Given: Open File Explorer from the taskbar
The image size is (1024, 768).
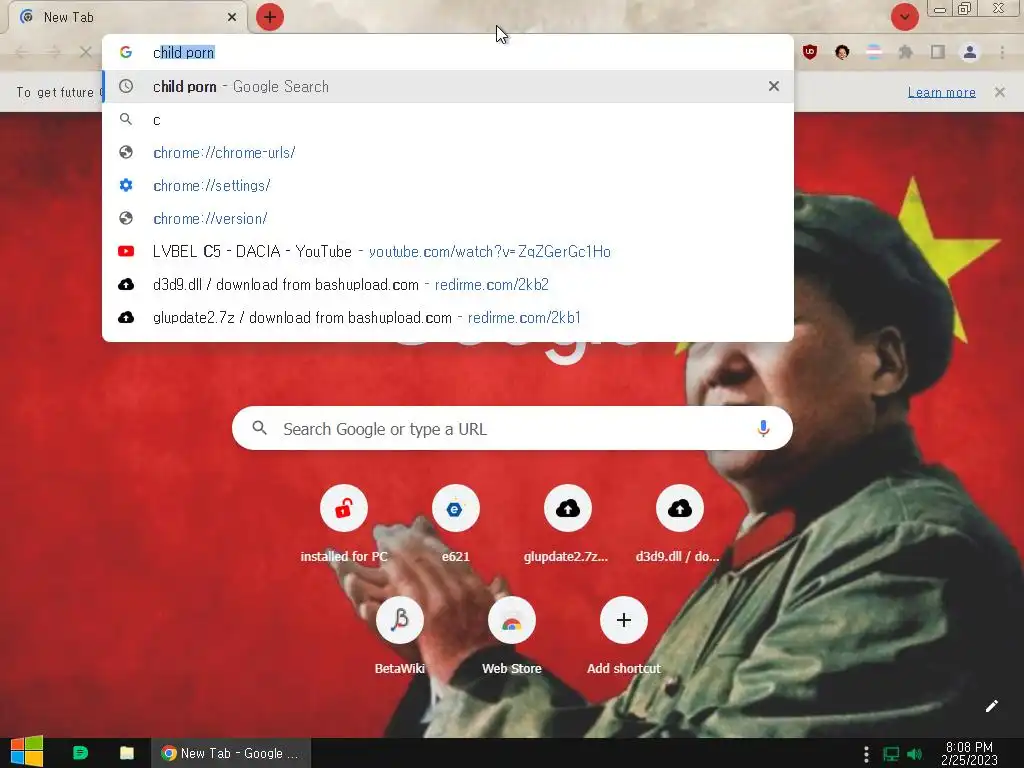Looking at the screenshot, I should [127, 753].
